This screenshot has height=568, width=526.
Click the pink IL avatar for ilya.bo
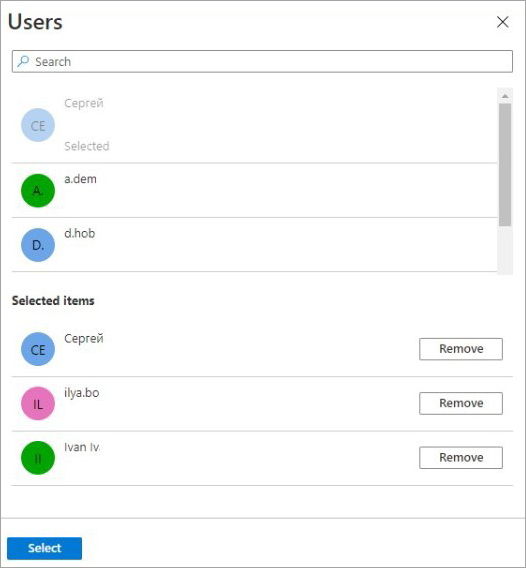point(38,403)
